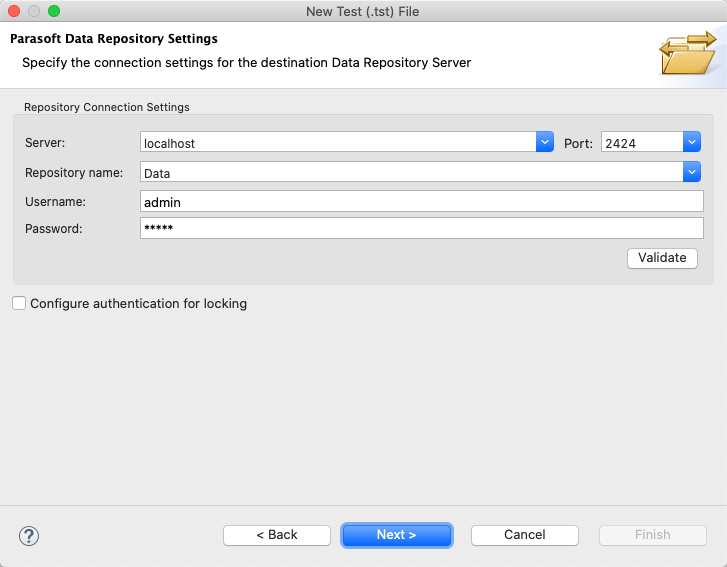Open the help question mark icon
Screen dimensions: 727x567
tap(29, 536)
